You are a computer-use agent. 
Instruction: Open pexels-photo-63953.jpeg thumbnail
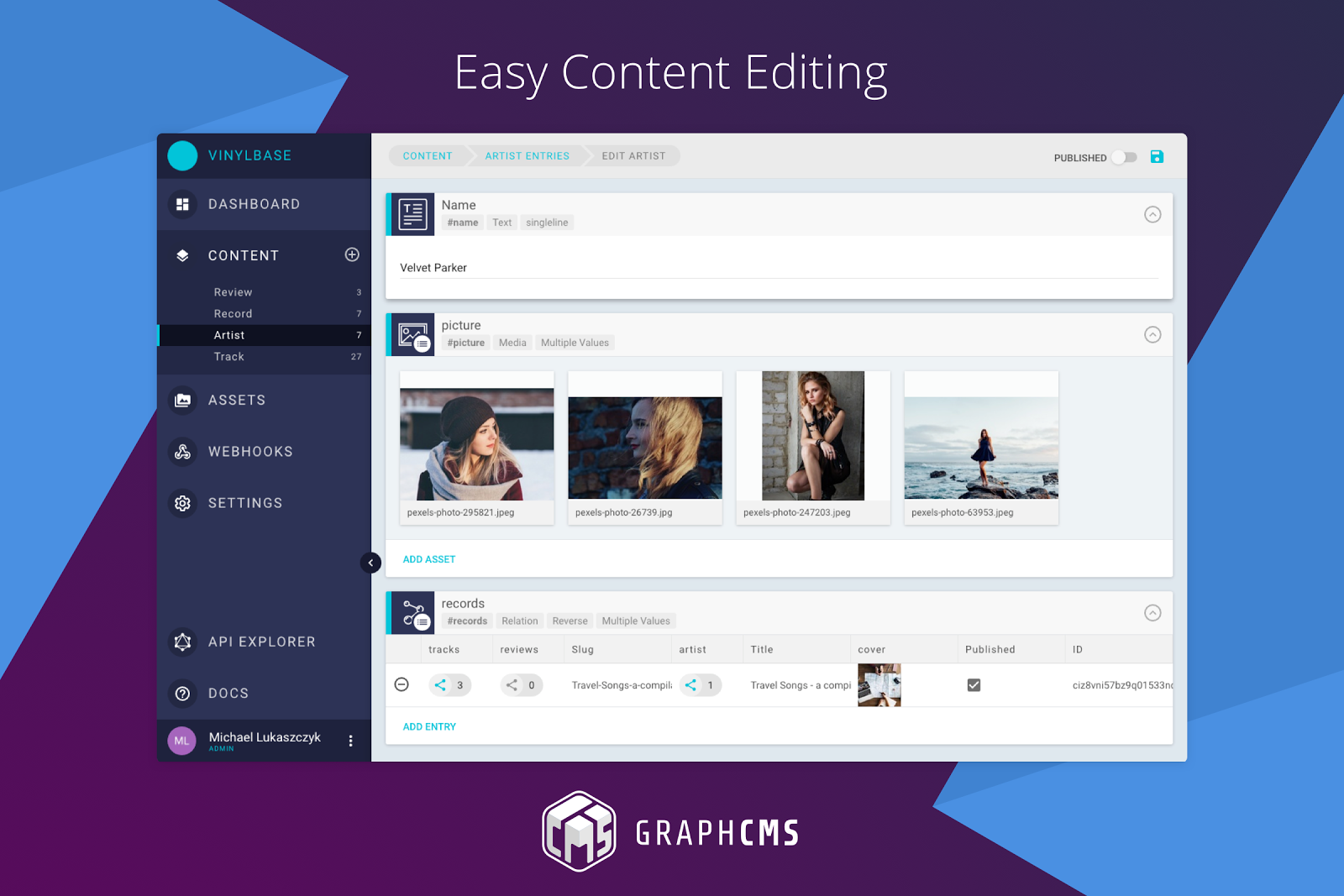[981, 448]
